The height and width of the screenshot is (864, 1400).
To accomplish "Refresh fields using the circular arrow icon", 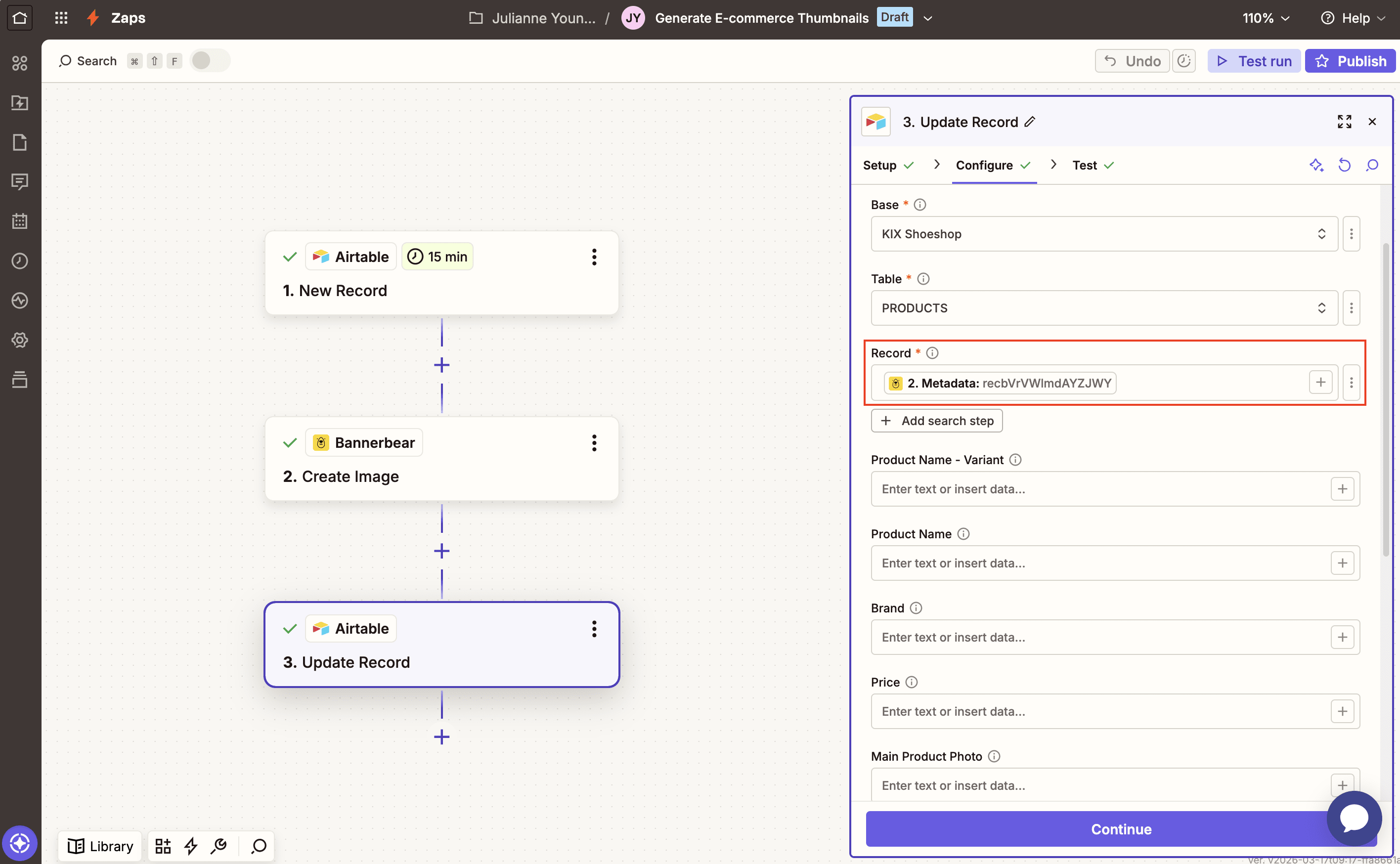I will 1345,165.
